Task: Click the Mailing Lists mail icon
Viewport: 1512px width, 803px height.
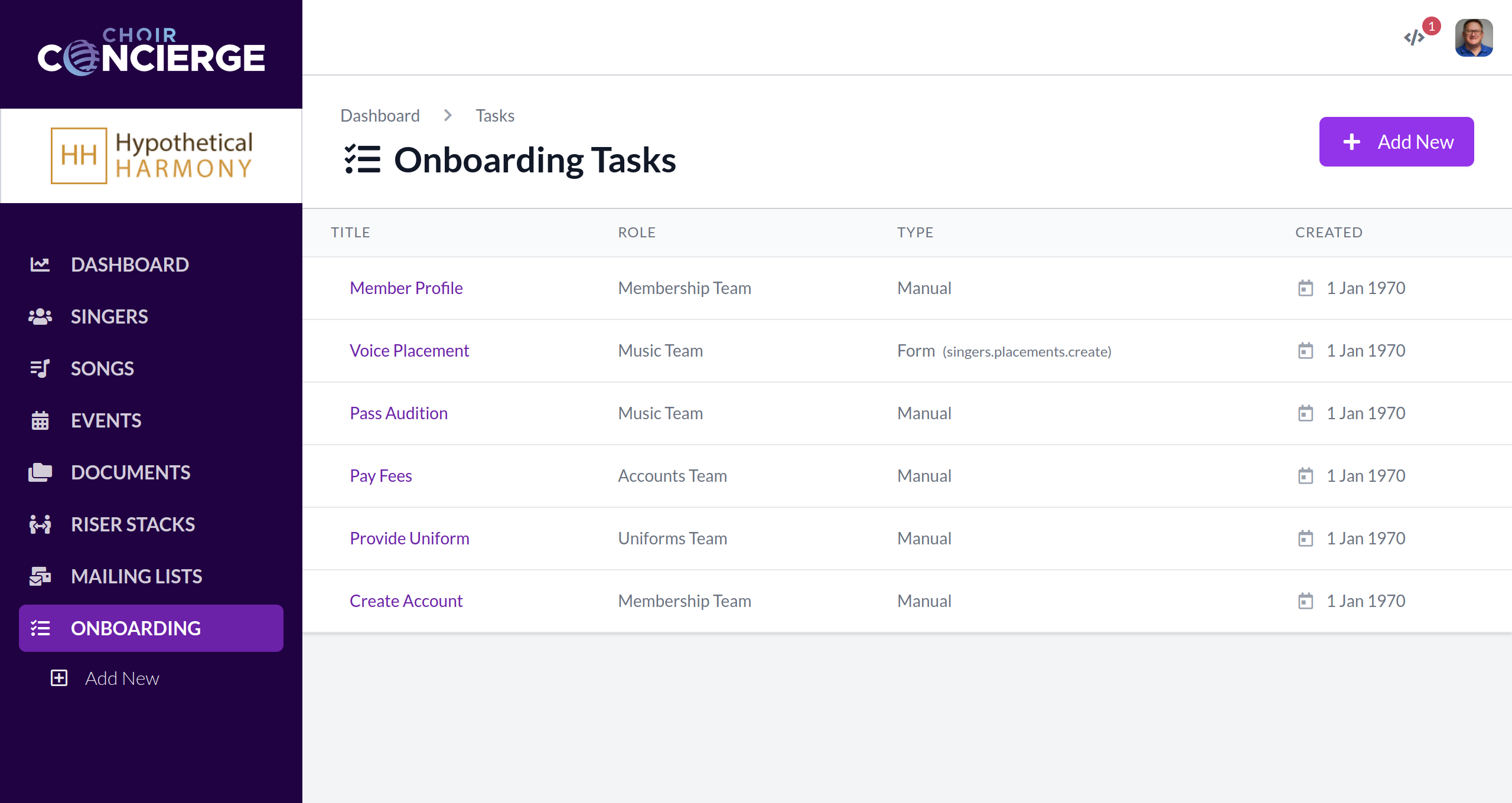Action: (x=40, y=576)
